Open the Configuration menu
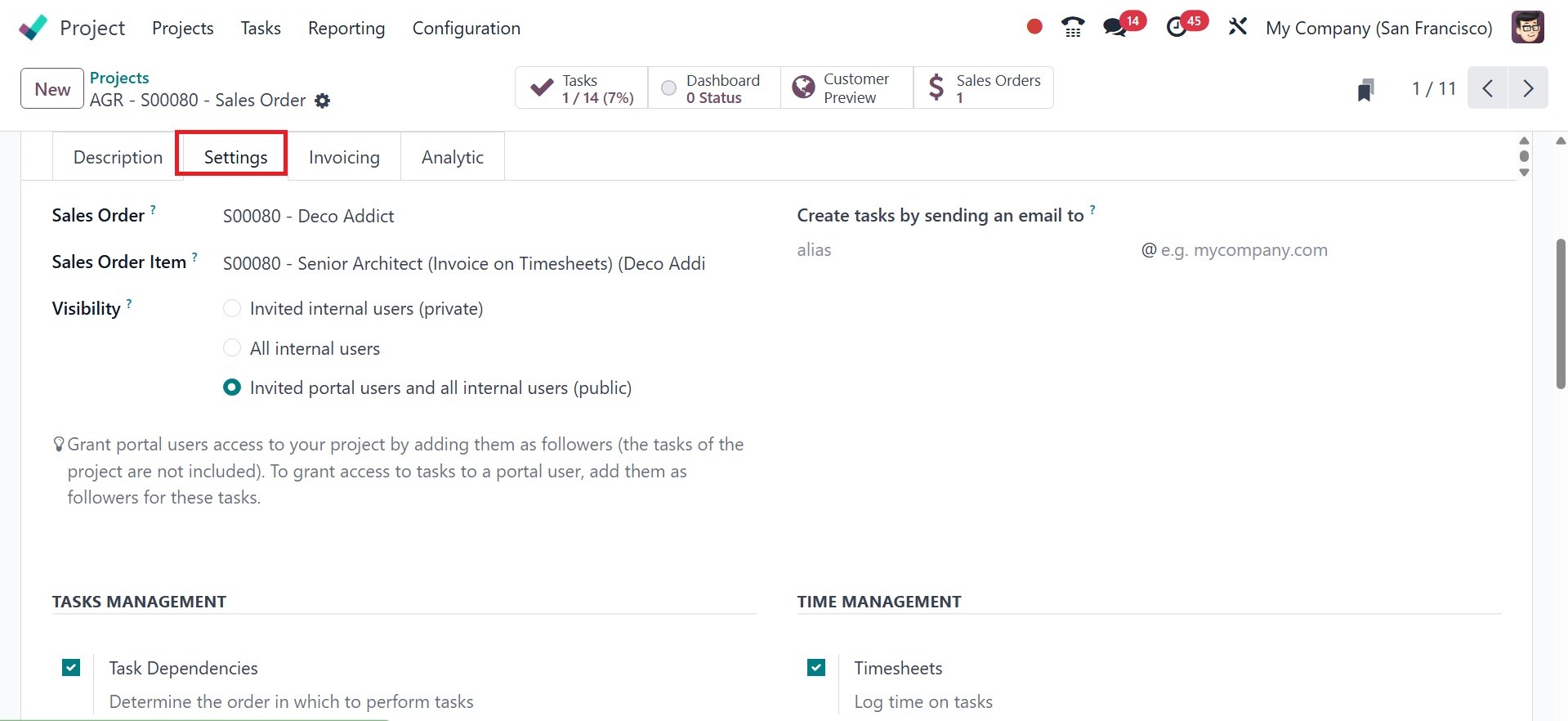The image size is (1568, 721). (x=466, y=29)
